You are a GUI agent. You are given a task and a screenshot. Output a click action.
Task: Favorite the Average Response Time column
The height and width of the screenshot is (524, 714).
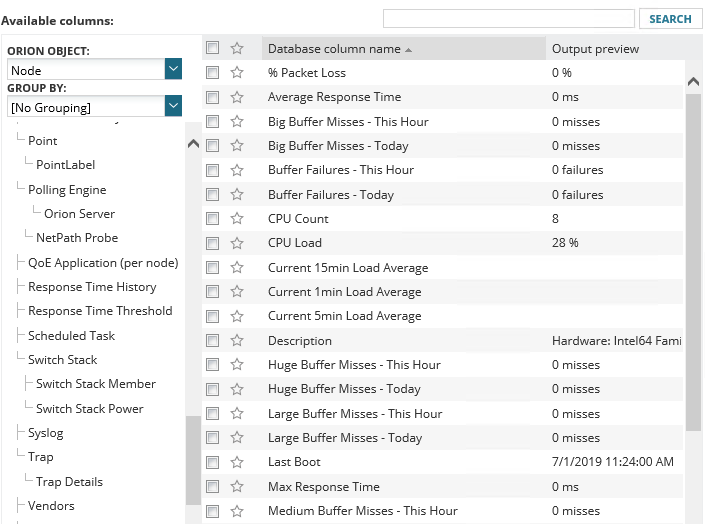pos(237,97)
